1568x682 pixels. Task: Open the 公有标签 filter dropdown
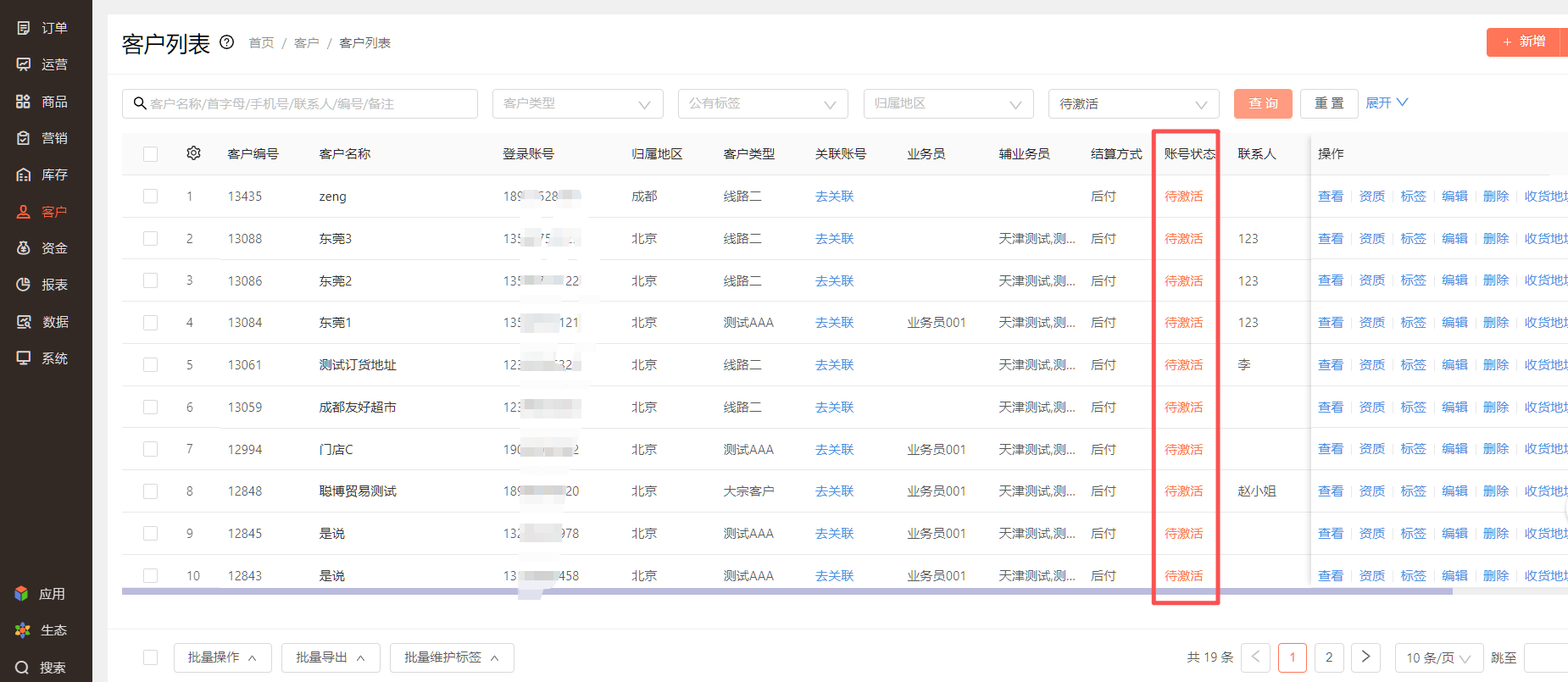(763, 103)
